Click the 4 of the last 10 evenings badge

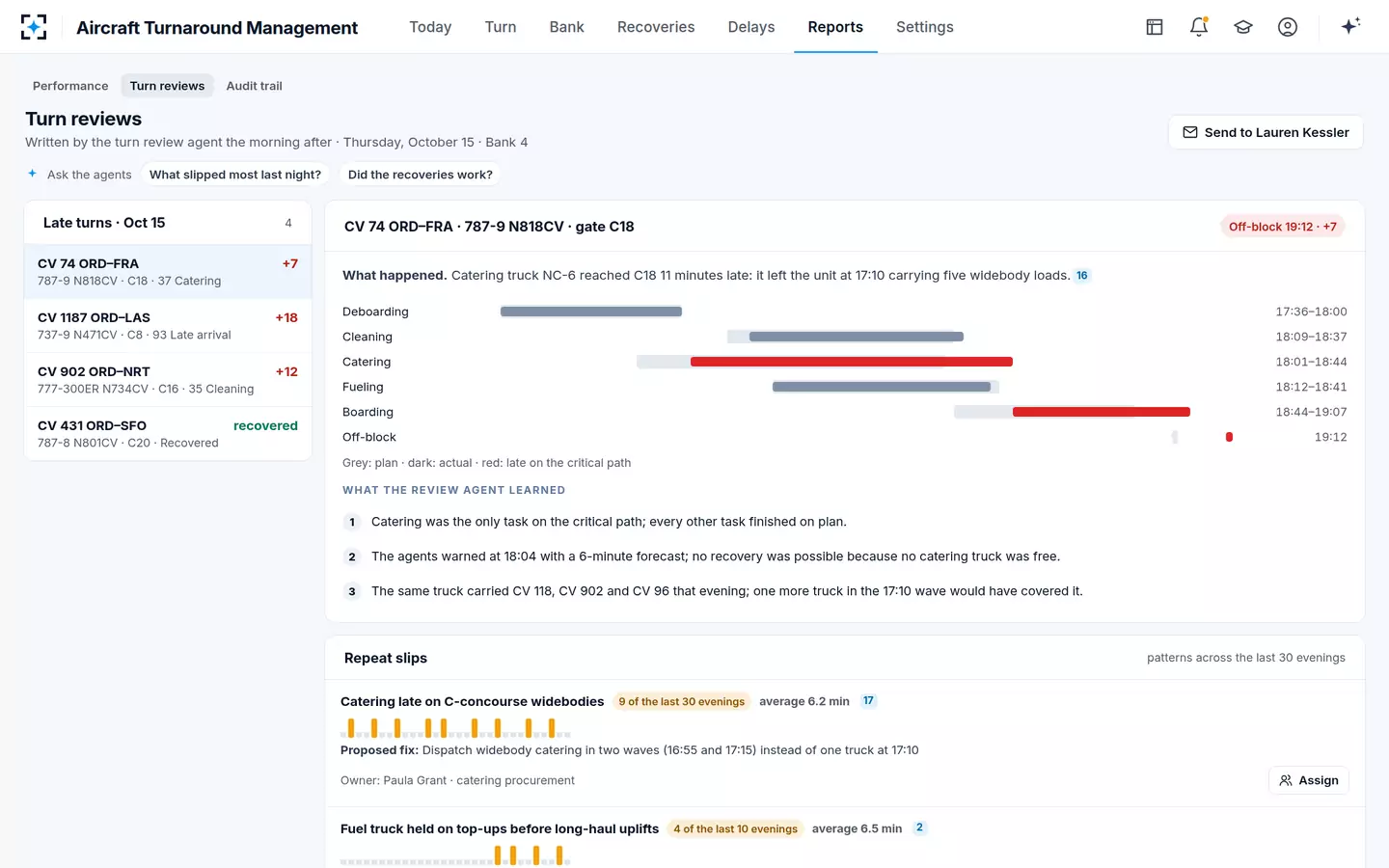[x=736, y=828]
